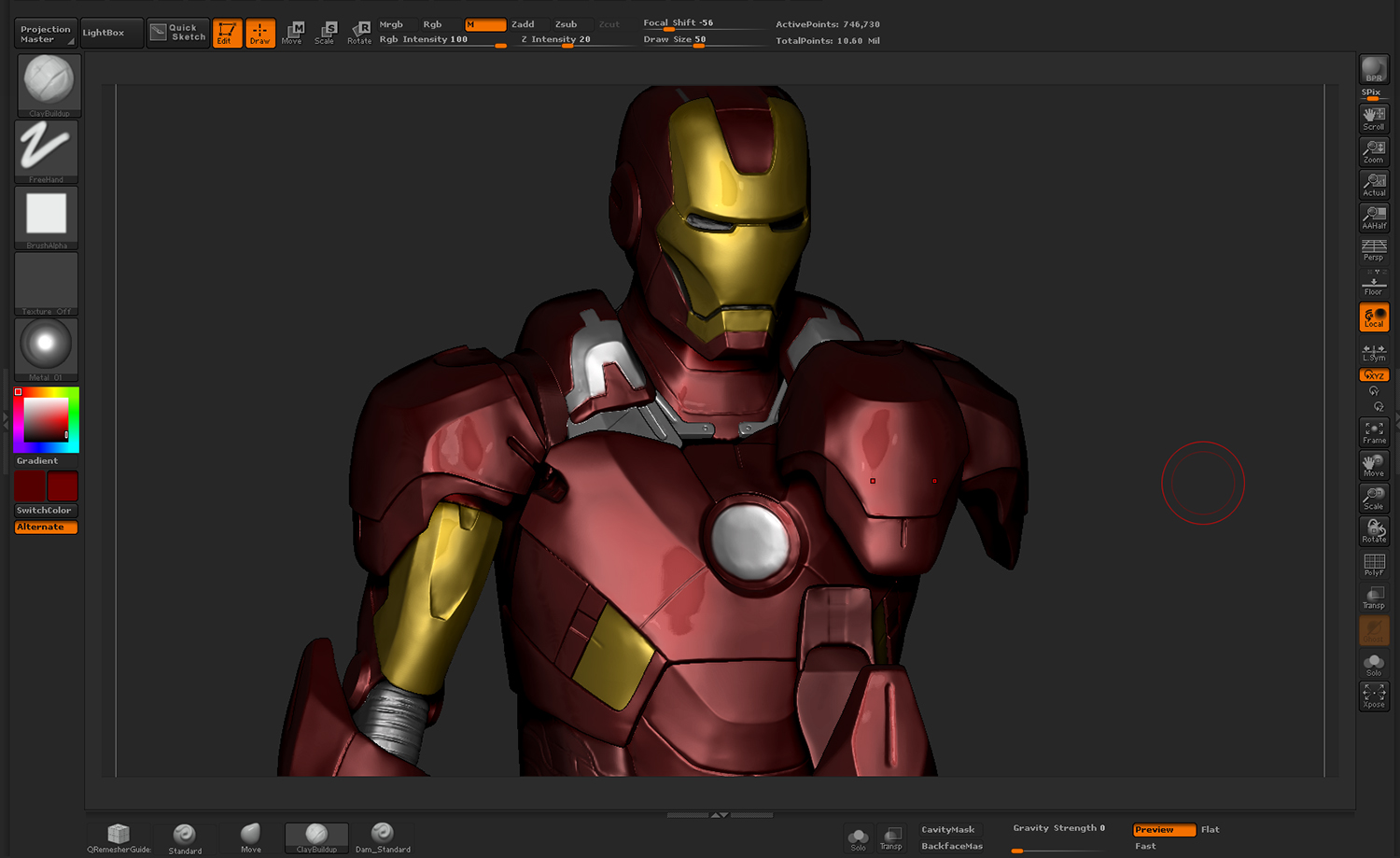
Task: Click the Move view button in right shelf
Action: tap(1374, 465)
